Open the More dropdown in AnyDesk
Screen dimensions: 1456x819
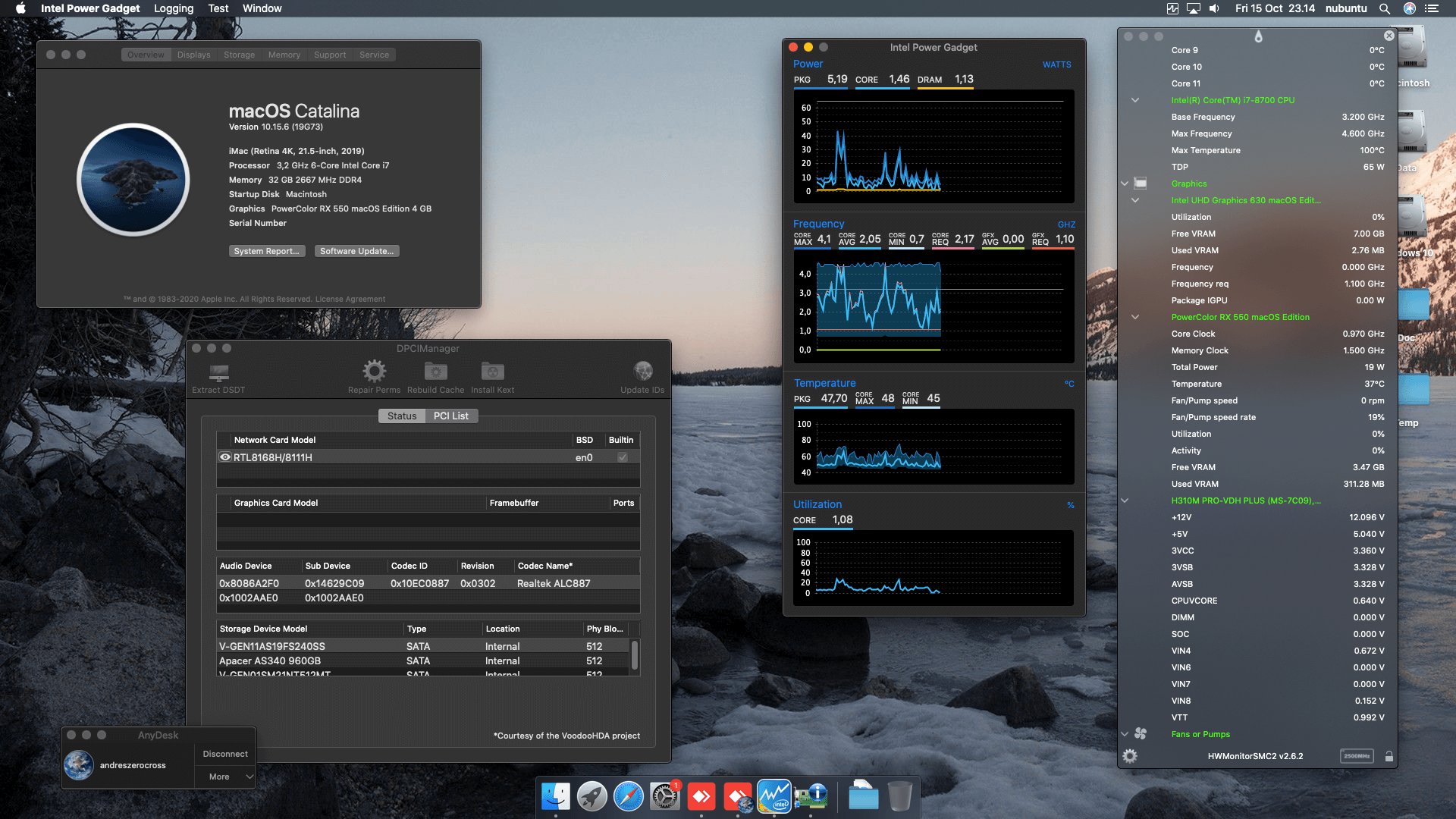pos(225,777)
